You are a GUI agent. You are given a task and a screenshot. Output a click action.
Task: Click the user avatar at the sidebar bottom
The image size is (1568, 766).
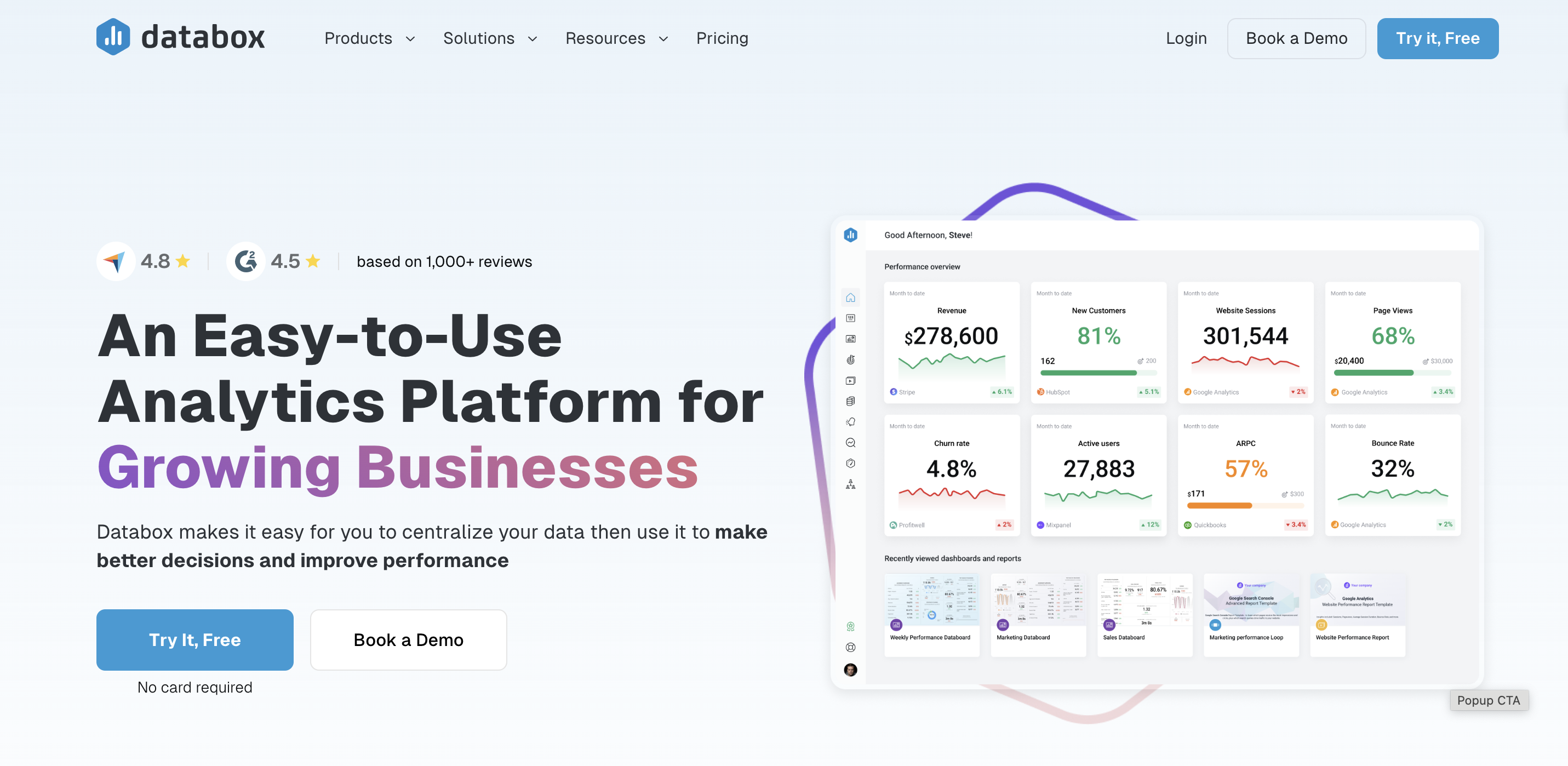click(850, 670)
